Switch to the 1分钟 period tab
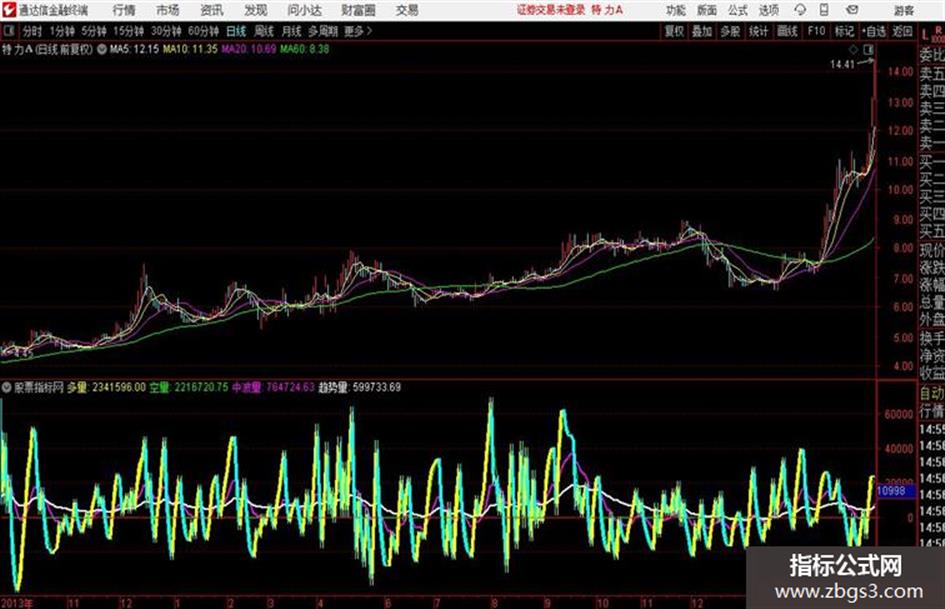Viewport: 945px width, 609px height. click(62, 31)
